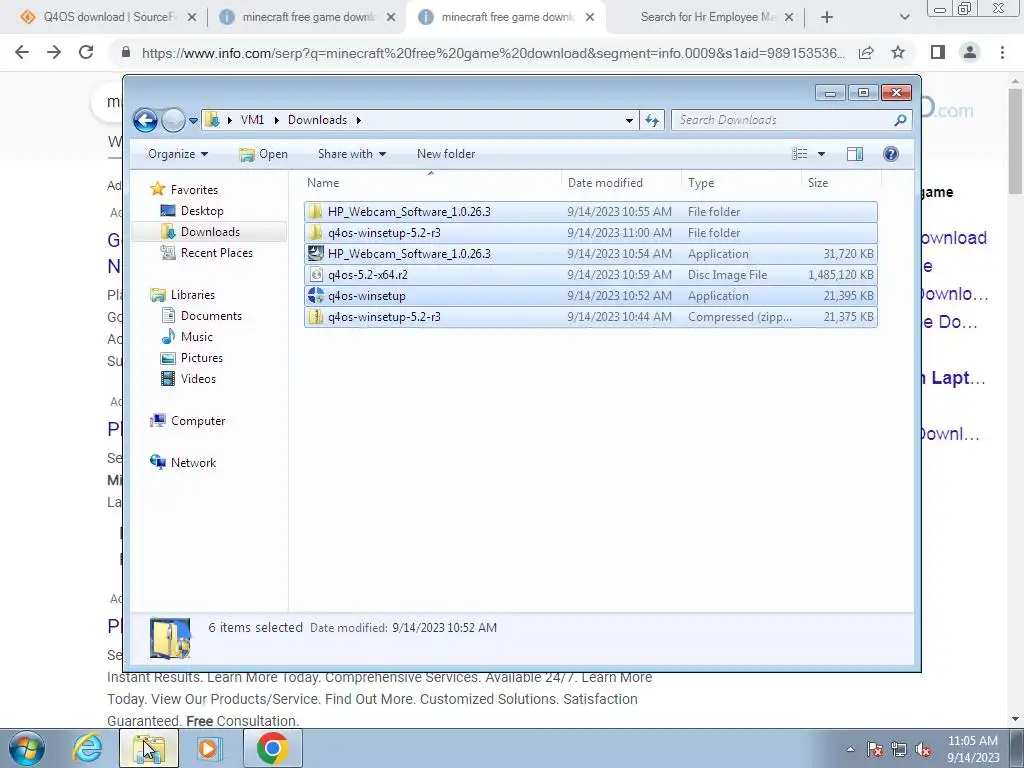Image resolution: width=1024 pixels, height=768 pixels.
Task: Expand the arrow after VM1 in breadcrumb
Action: [276, 120]
